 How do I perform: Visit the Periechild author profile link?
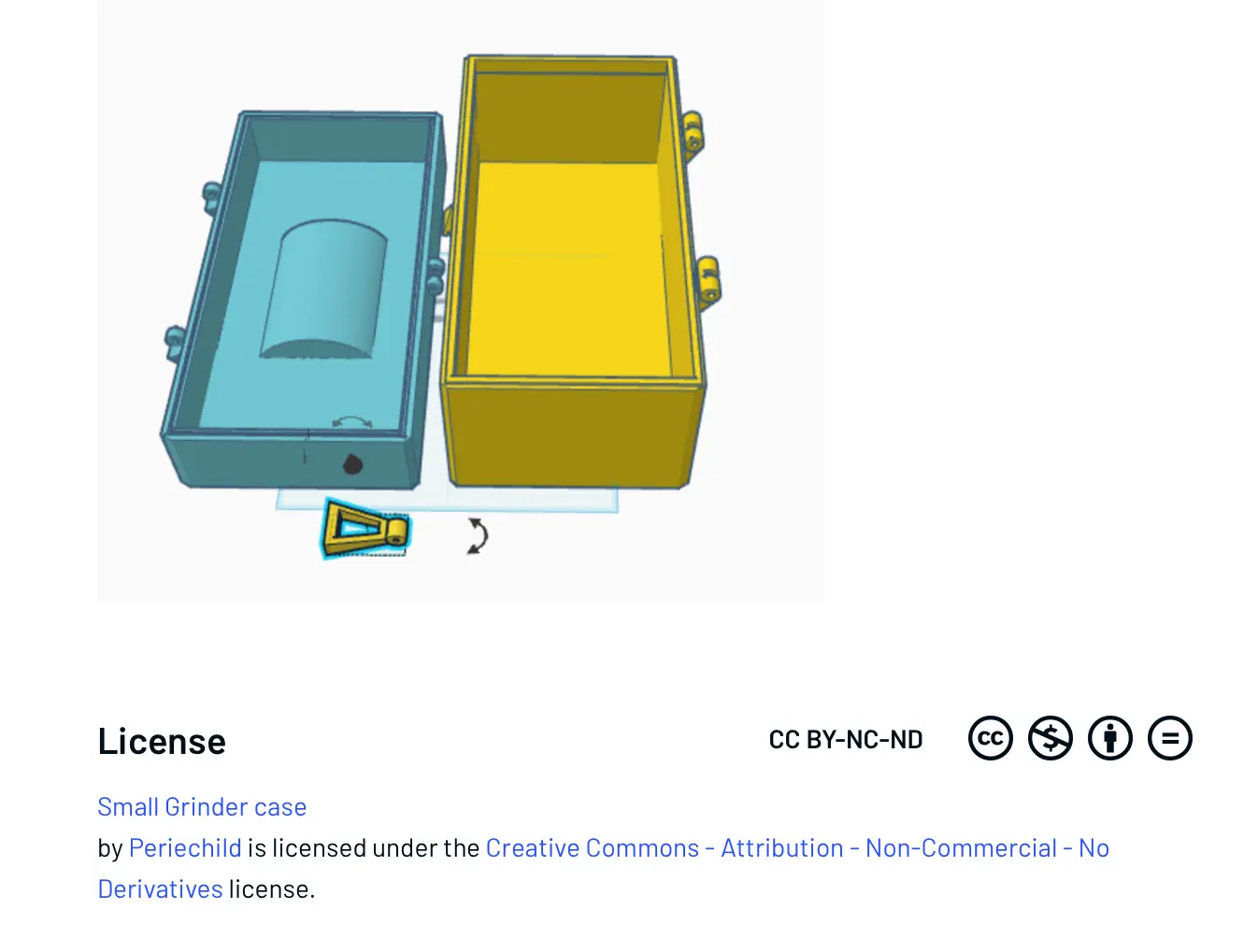(185, 847)
